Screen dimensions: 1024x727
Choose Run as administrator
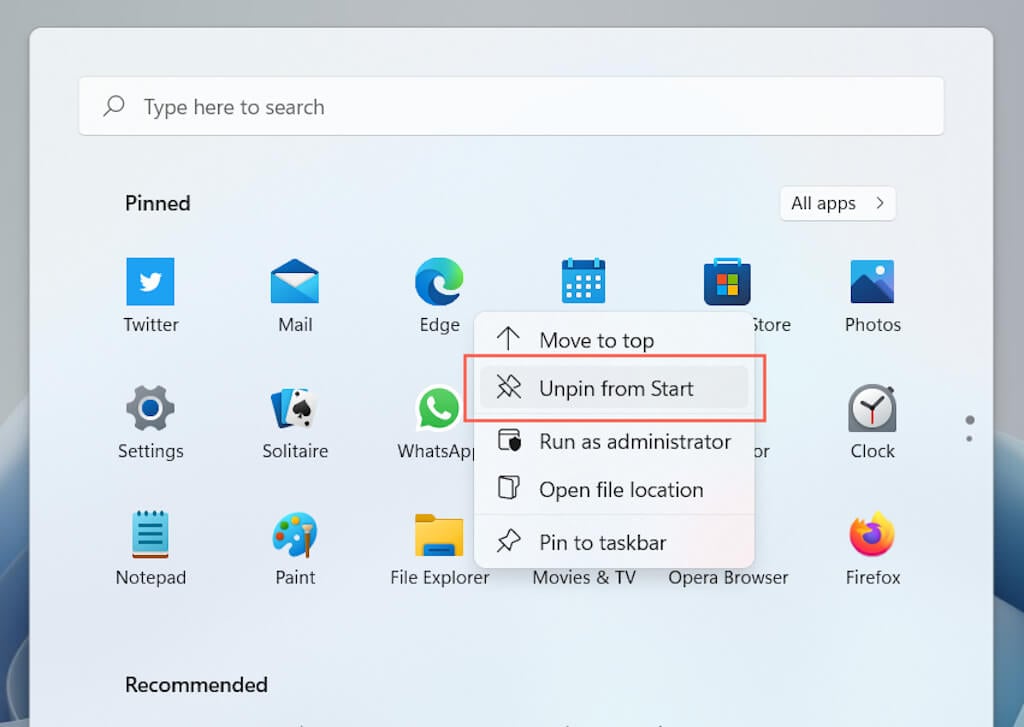[x=614, y=442]
